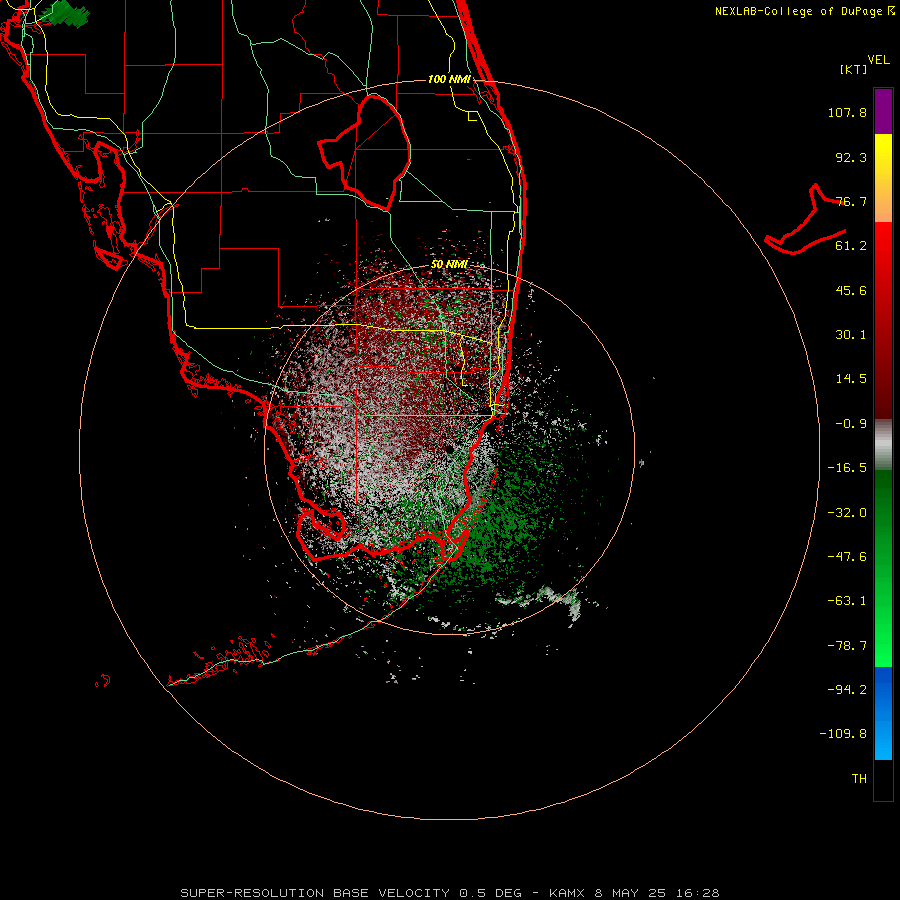Click the -78.7 velocity scale value
Screen dimensions: 900x900
tap(847, 646)
